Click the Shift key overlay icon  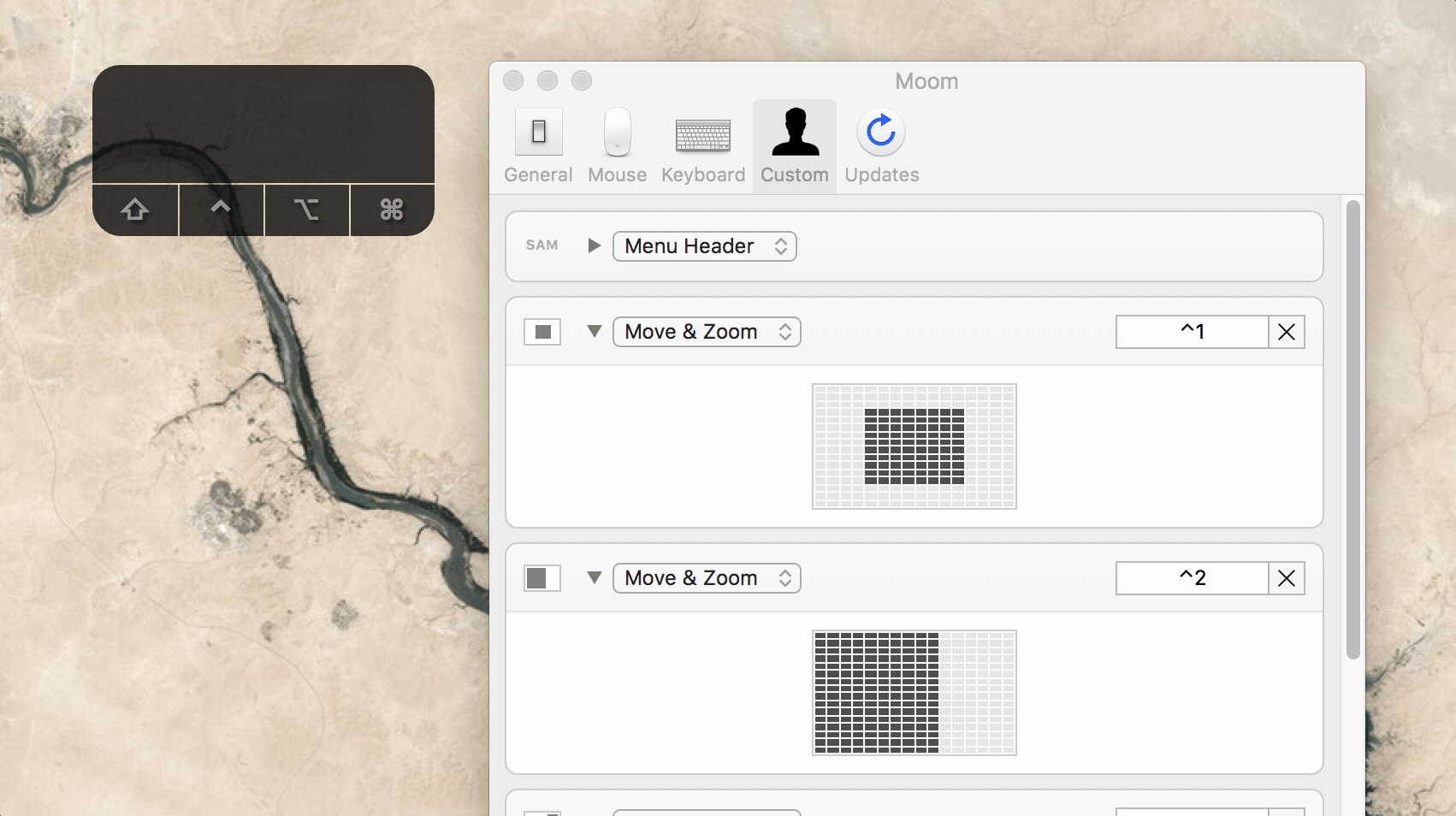click(135, 210)
